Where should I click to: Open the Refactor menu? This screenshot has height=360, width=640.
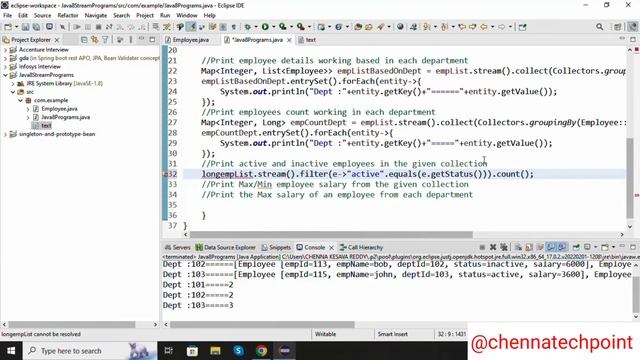pos(68,16)
